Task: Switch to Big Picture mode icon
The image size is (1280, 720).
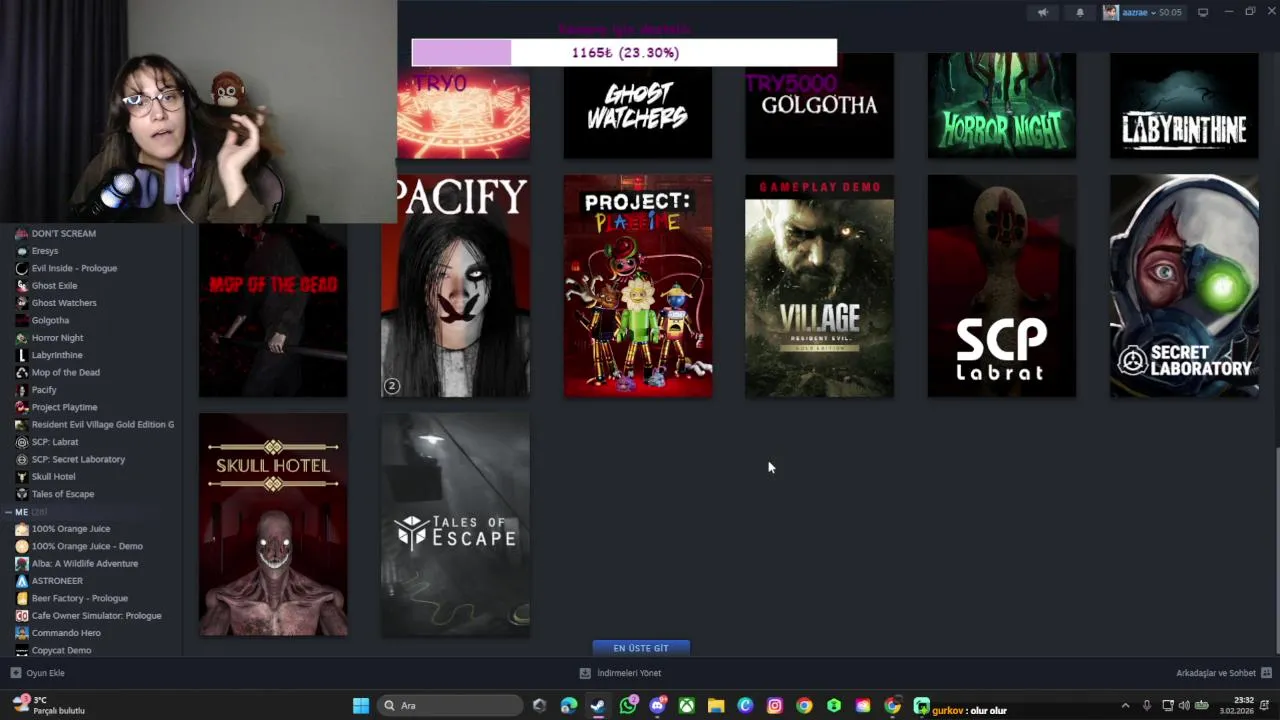Action: pyautogui.click(x=1203, y=12)
